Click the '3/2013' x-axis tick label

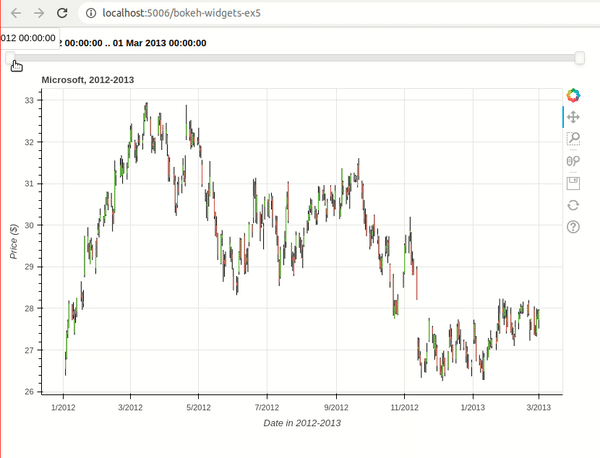538,407
